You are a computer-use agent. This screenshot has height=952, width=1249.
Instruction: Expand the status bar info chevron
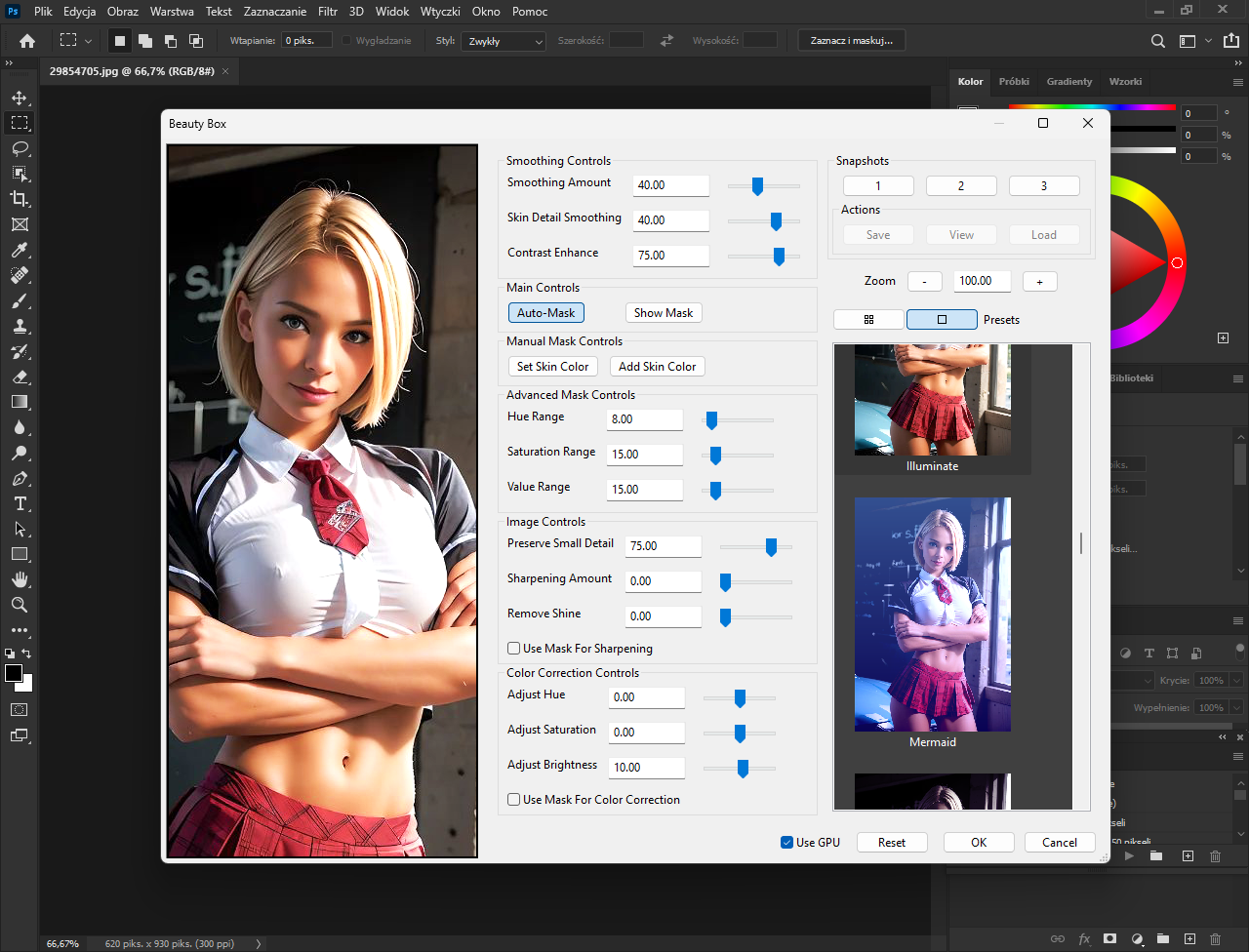tap(258, 944)
